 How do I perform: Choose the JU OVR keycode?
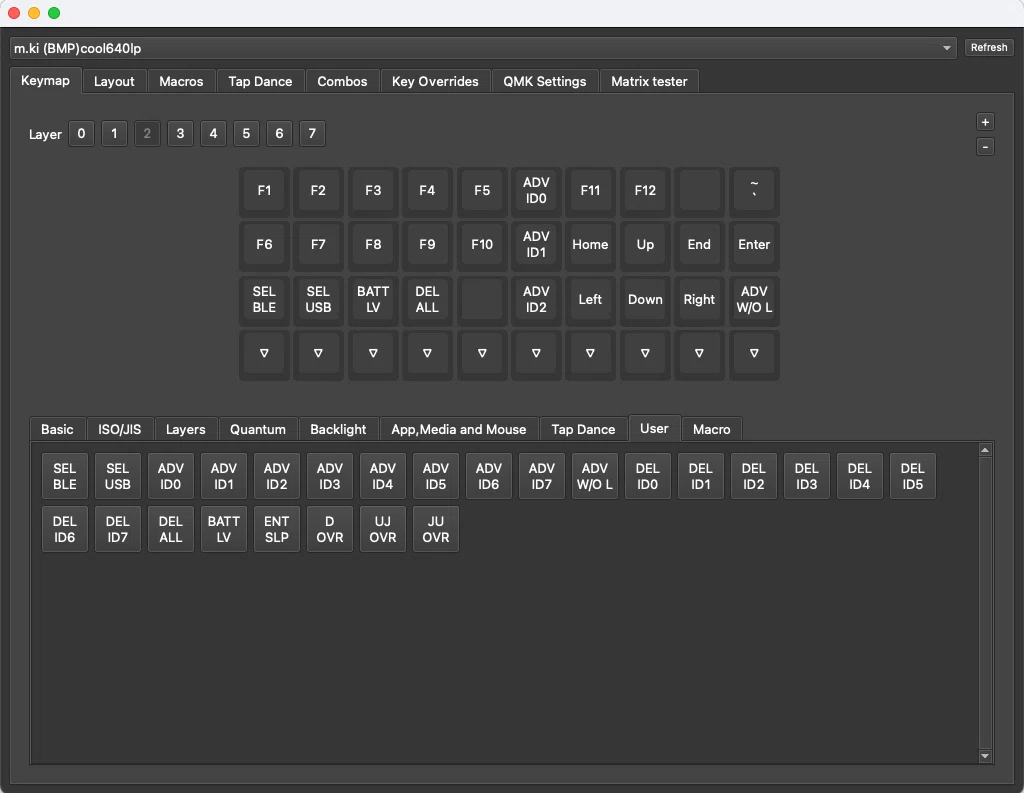[x=436, y=529]
